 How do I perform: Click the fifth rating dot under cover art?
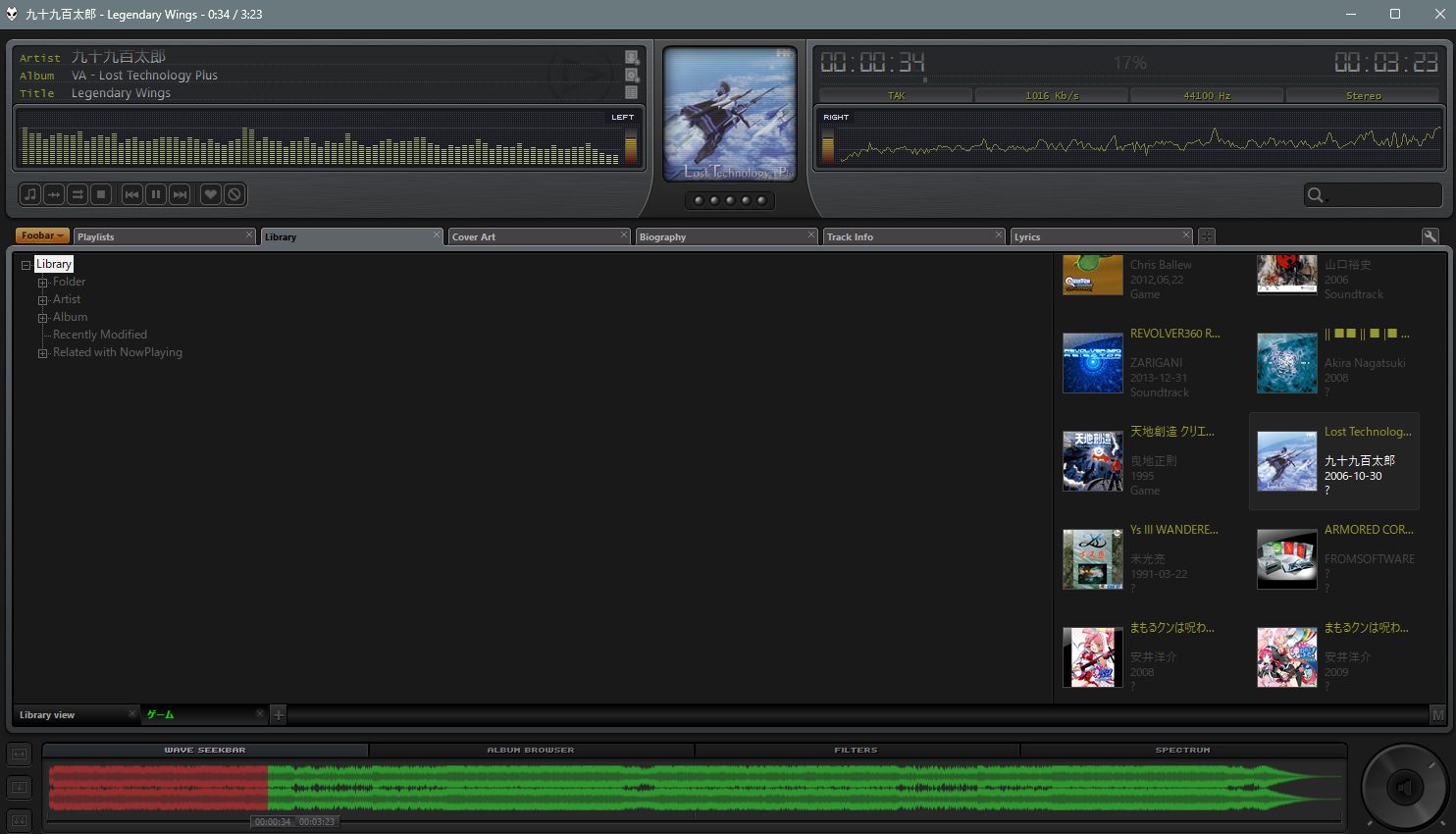point(761,200)
